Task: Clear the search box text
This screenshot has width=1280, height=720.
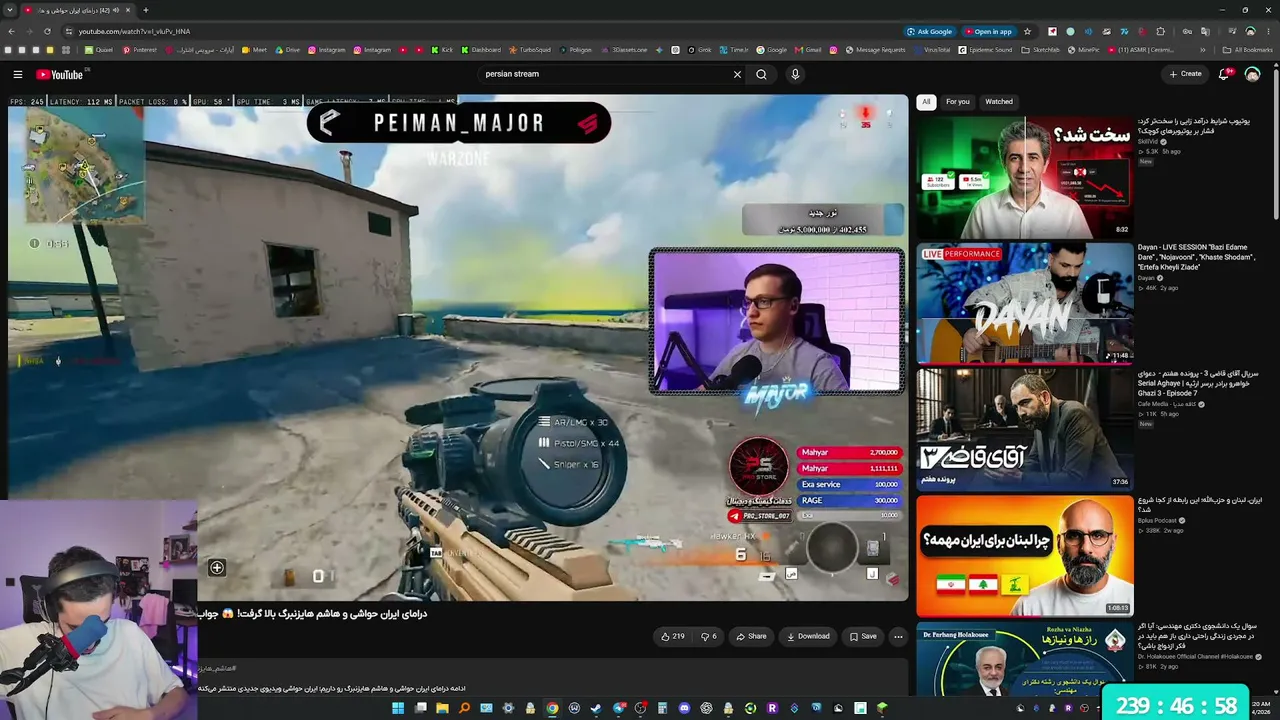Action: 737,74
